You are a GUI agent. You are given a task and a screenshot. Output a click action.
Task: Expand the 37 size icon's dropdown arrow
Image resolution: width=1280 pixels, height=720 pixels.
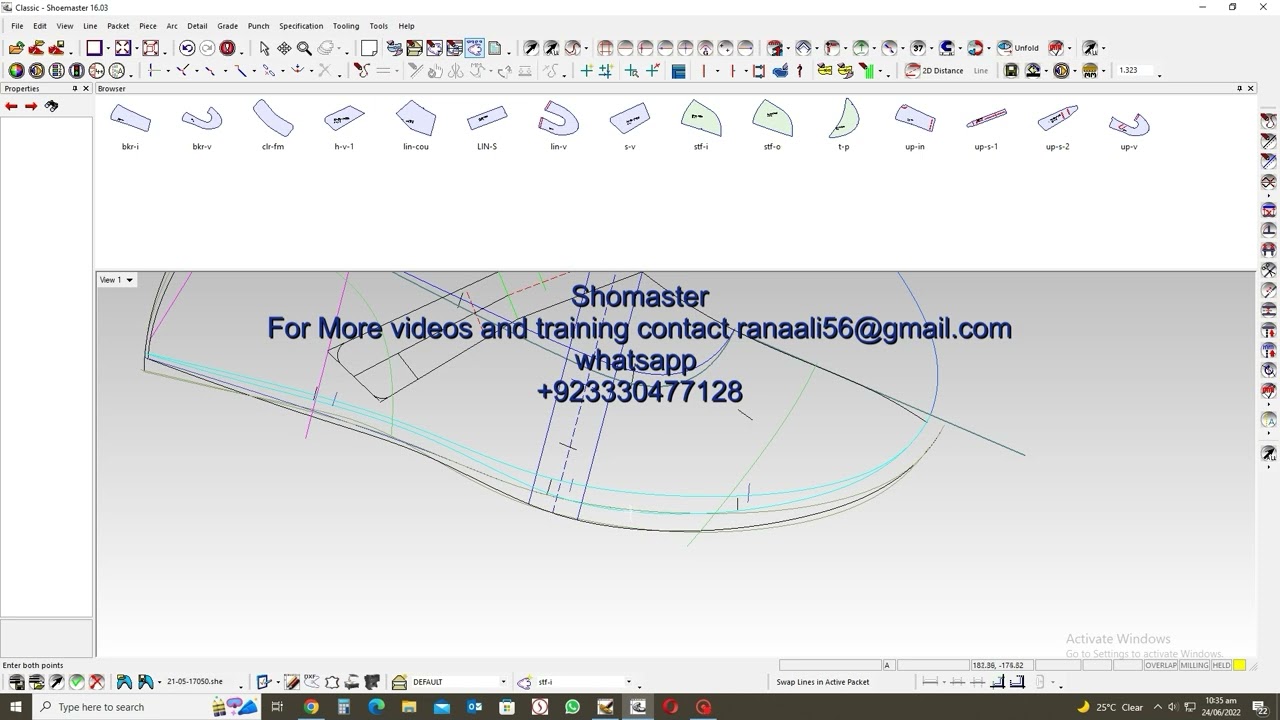[932, 49]
